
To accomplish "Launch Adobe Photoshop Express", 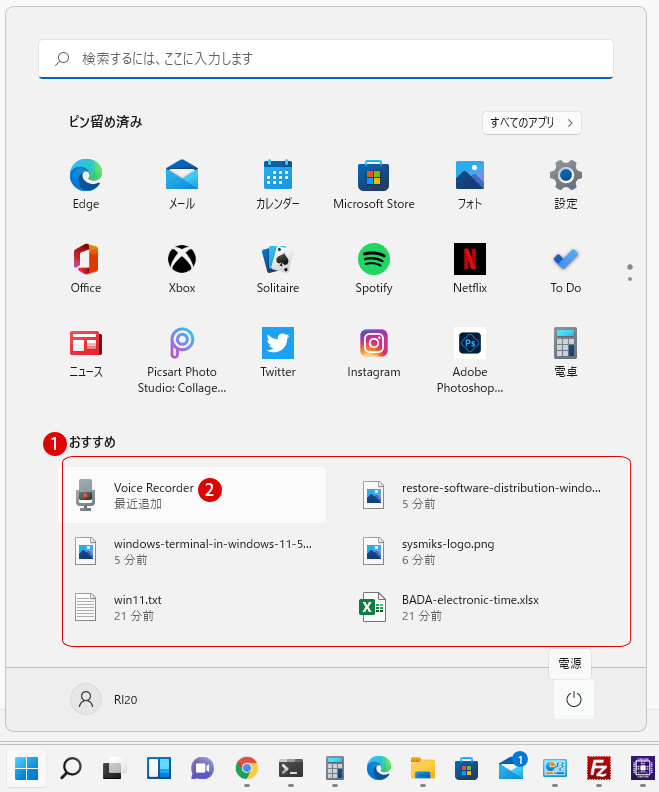I will pos(470,360).
